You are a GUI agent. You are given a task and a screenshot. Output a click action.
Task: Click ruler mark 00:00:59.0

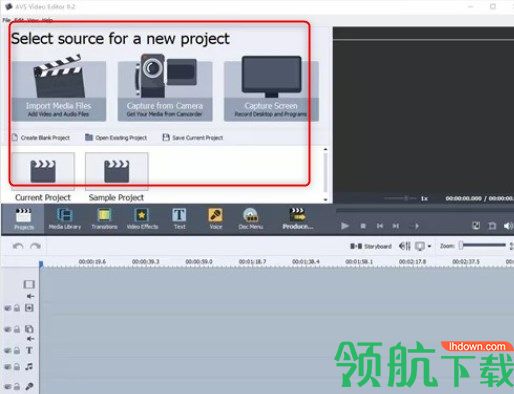(x=199, y=262)
